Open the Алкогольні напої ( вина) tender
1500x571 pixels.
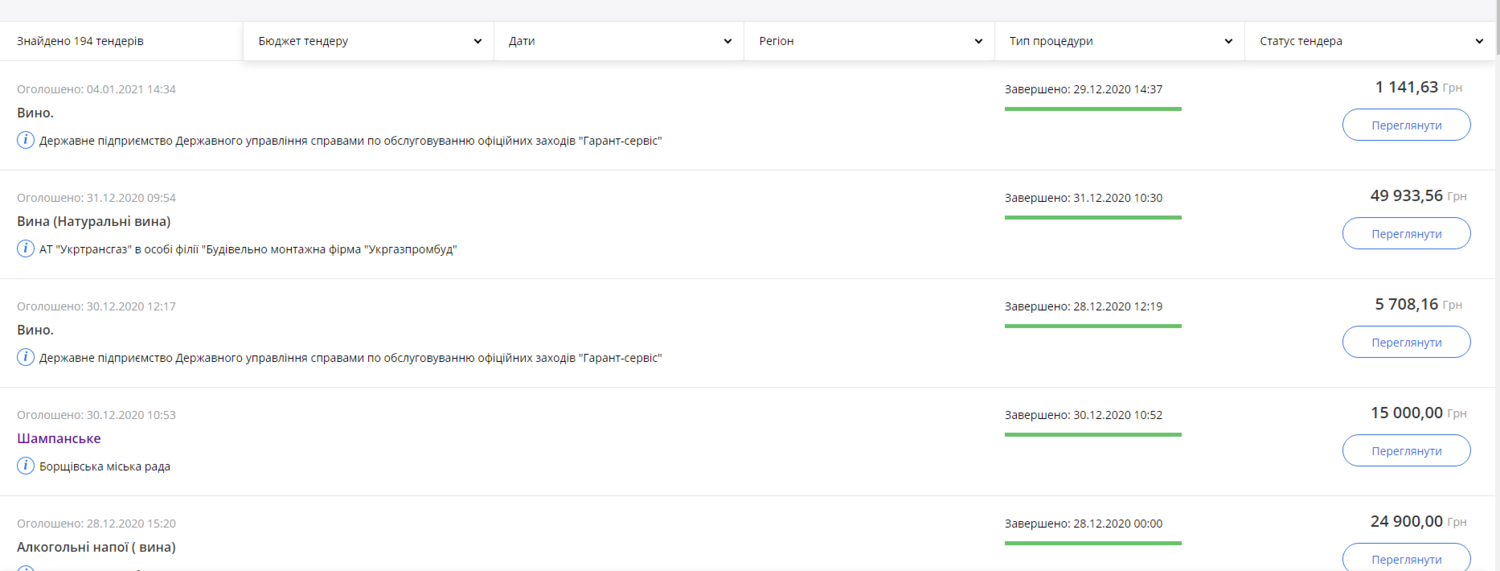tap(96, 547)
